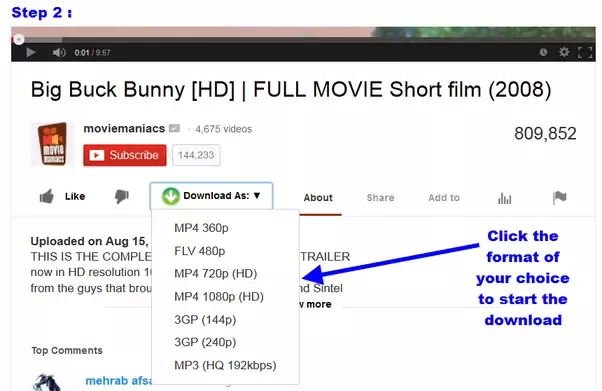The height and width of the screenshot is (391, 602).
Task: Subscribe to moviemaniacs channel
Action: tap(125, 155)
